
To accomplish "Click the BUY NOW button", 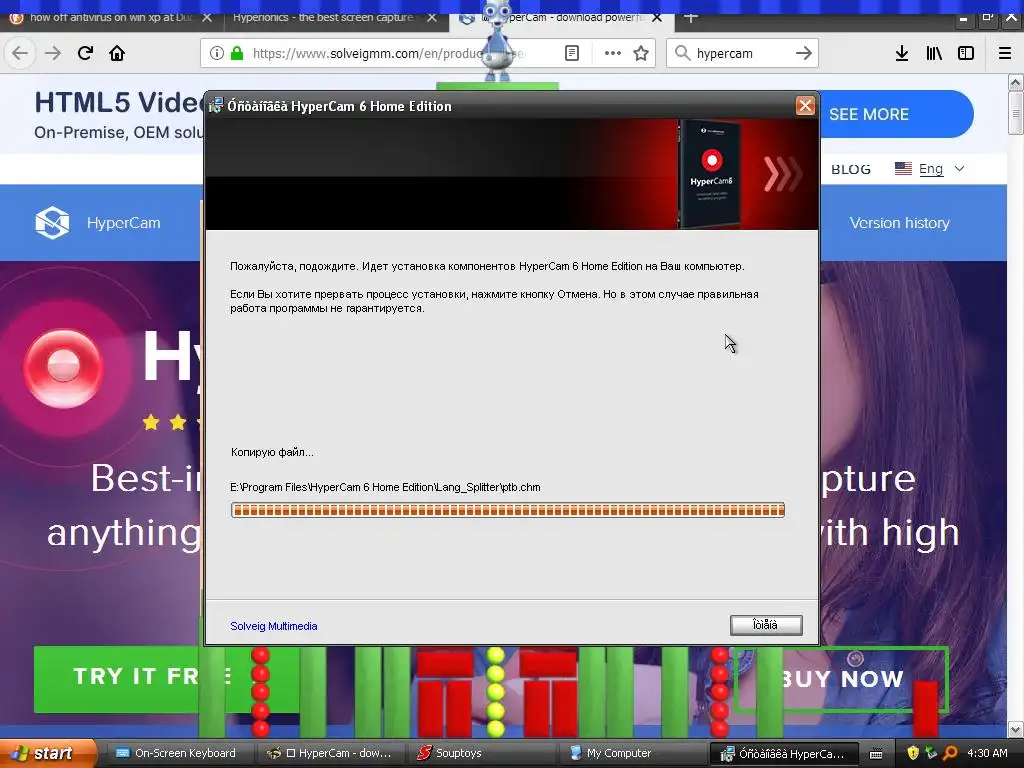I will point(841,679).
